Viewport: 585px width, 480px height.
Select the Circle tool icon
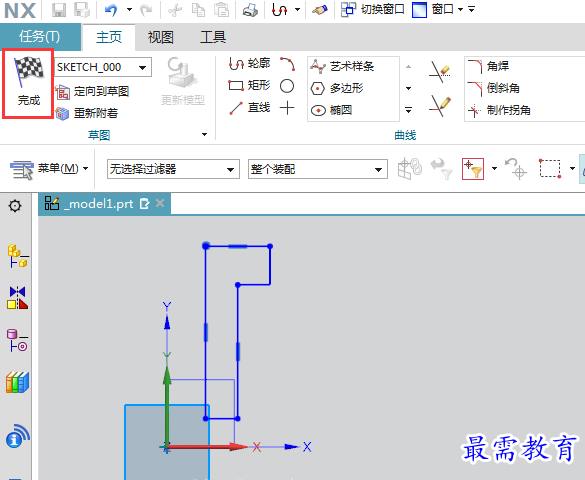pos(287,86)
